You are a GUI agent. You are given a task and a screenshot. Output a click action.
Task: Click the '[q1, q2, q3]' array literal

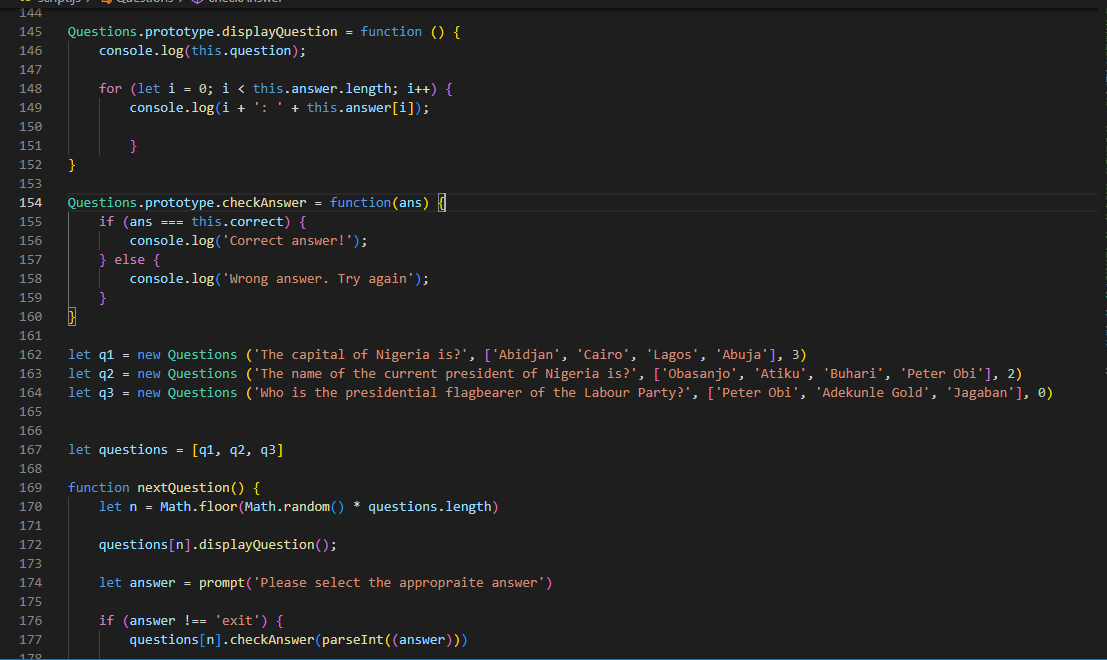[x=237, y=450]
